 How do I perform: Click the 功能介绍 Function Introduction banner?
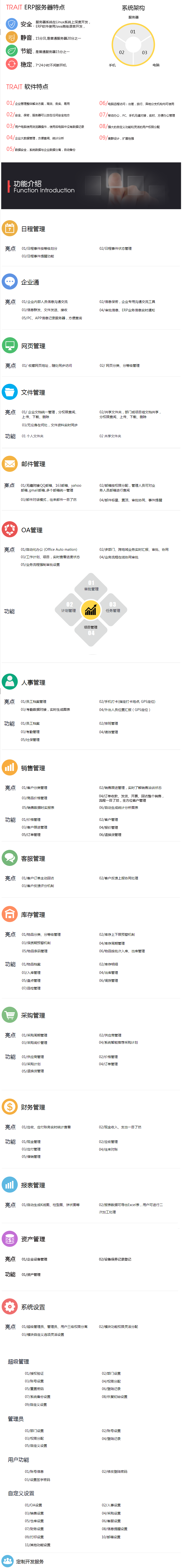(x=91, y=186)
